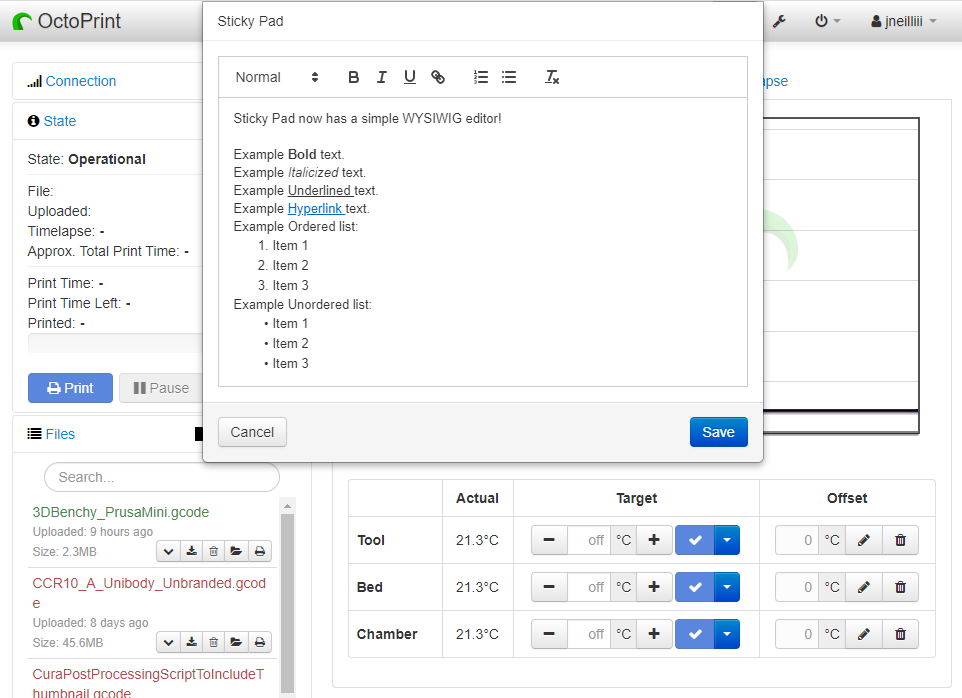Toggle underline formatting in the editor toolbar
This screenshot has height=698, width=962.
point(410,77)
